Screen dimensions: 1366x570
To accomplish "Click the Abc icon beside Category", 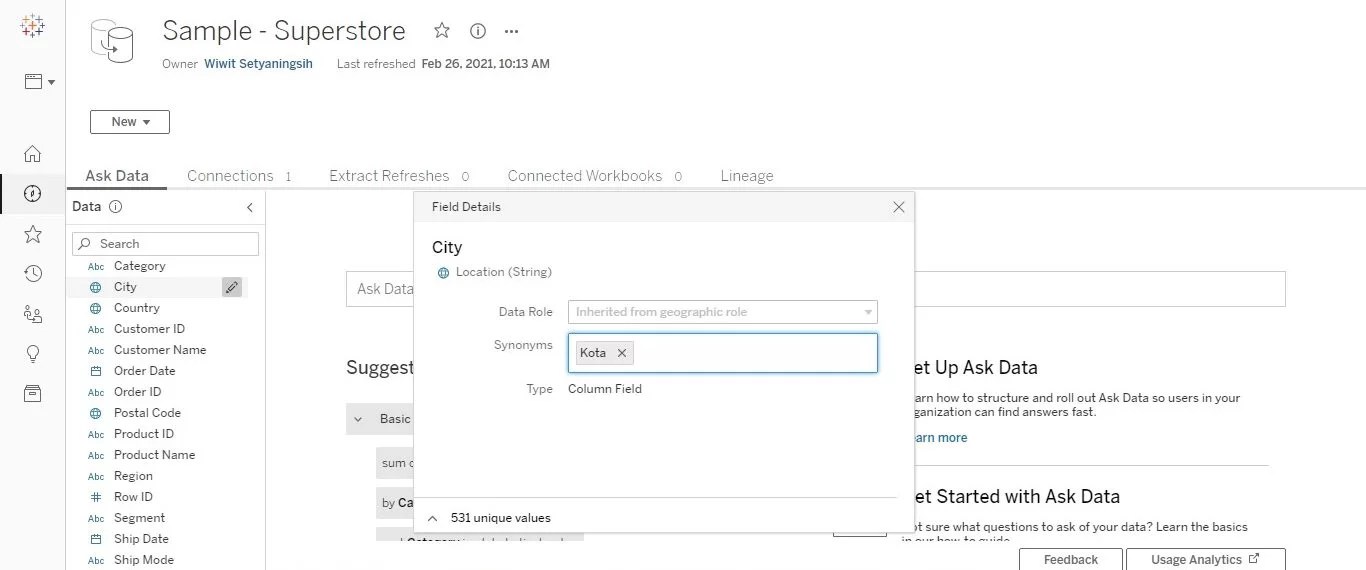I will pos(96,266).
